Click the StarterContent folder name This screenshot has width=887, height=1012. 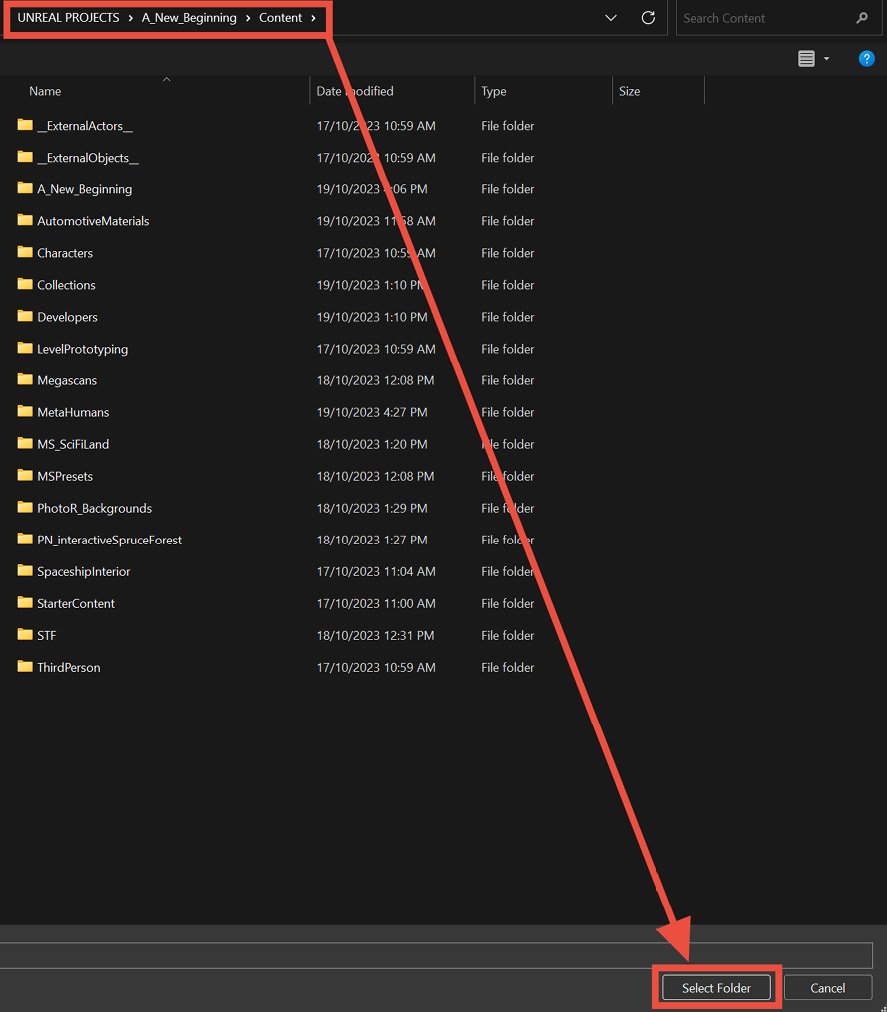click(76, 603)
